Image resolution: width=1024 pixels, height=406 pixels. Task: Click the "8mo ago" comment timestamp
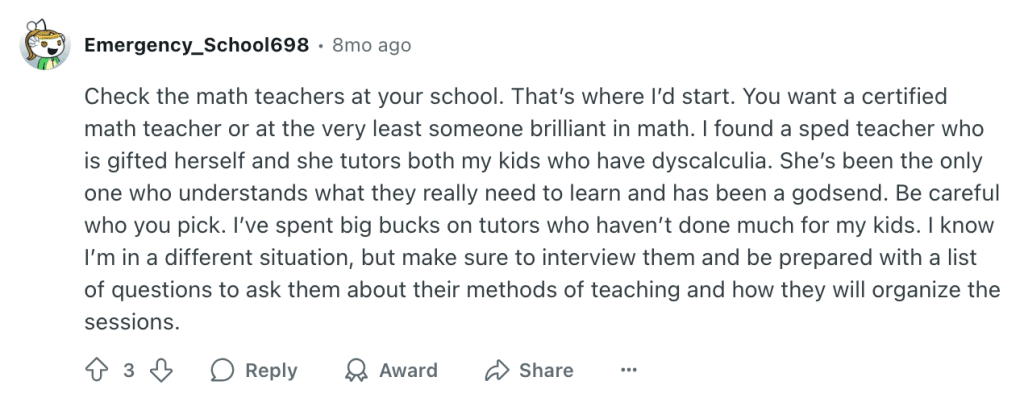(370, 46)
